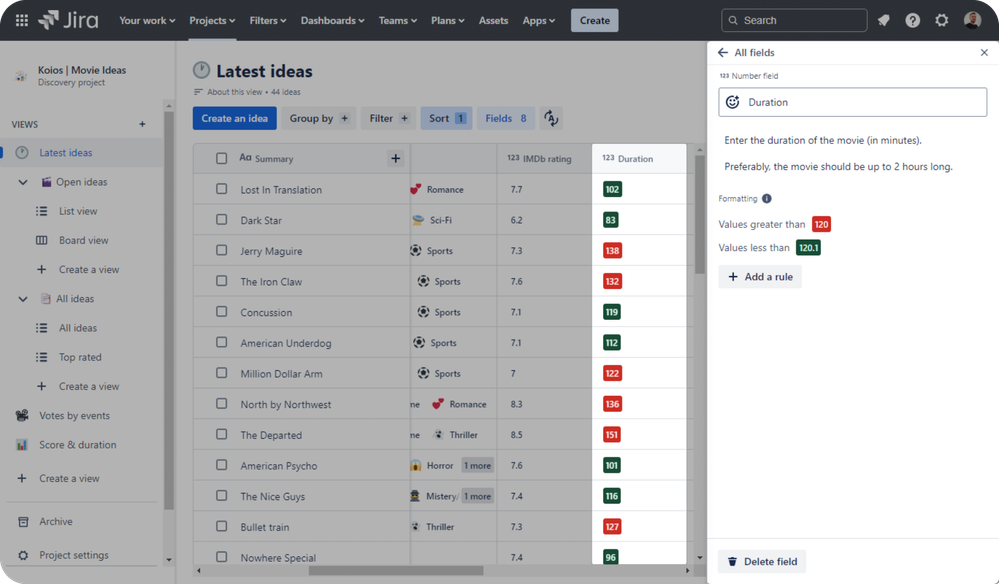Click the Duration field name input
999x584 pixels.
pos(852,102)
